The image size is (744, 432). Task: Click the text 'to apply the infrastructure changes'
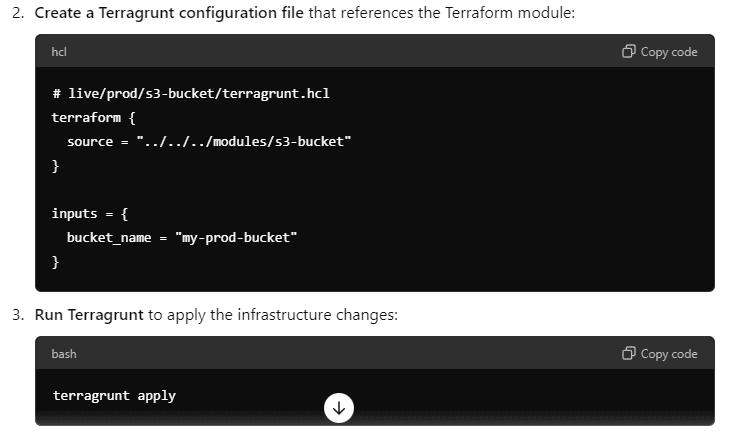[x=272, y=315]
